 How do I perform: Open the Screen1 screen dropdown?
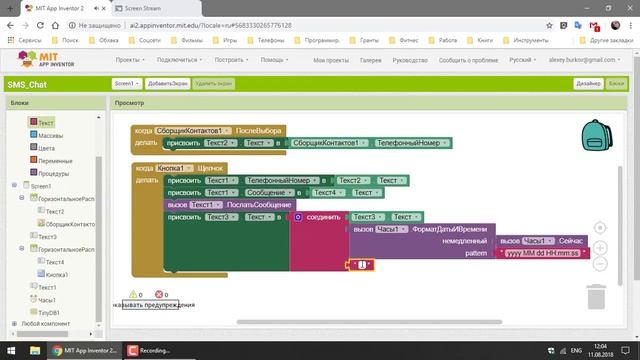tap(127, 84)
